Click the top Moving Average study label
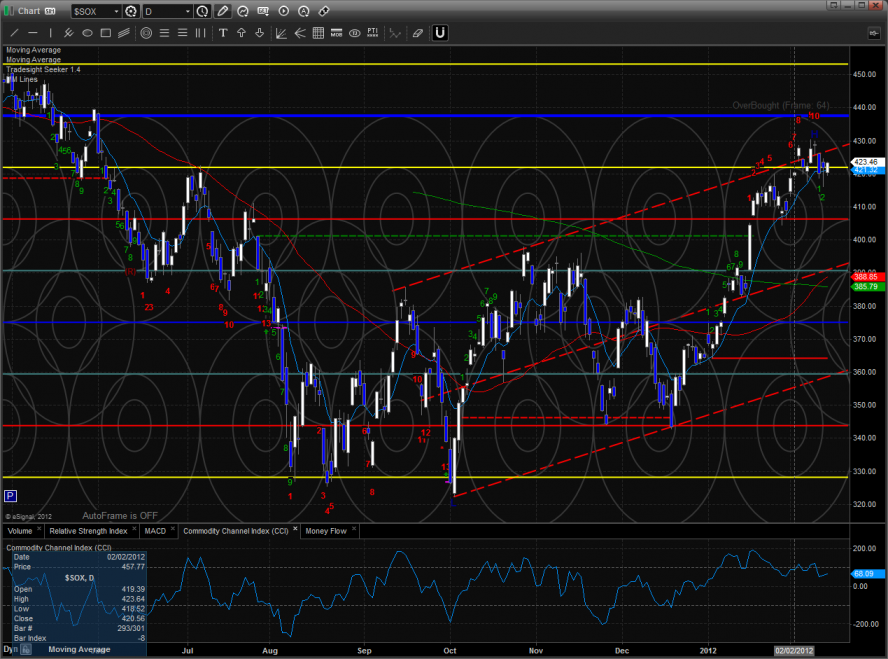 [33, 50]
